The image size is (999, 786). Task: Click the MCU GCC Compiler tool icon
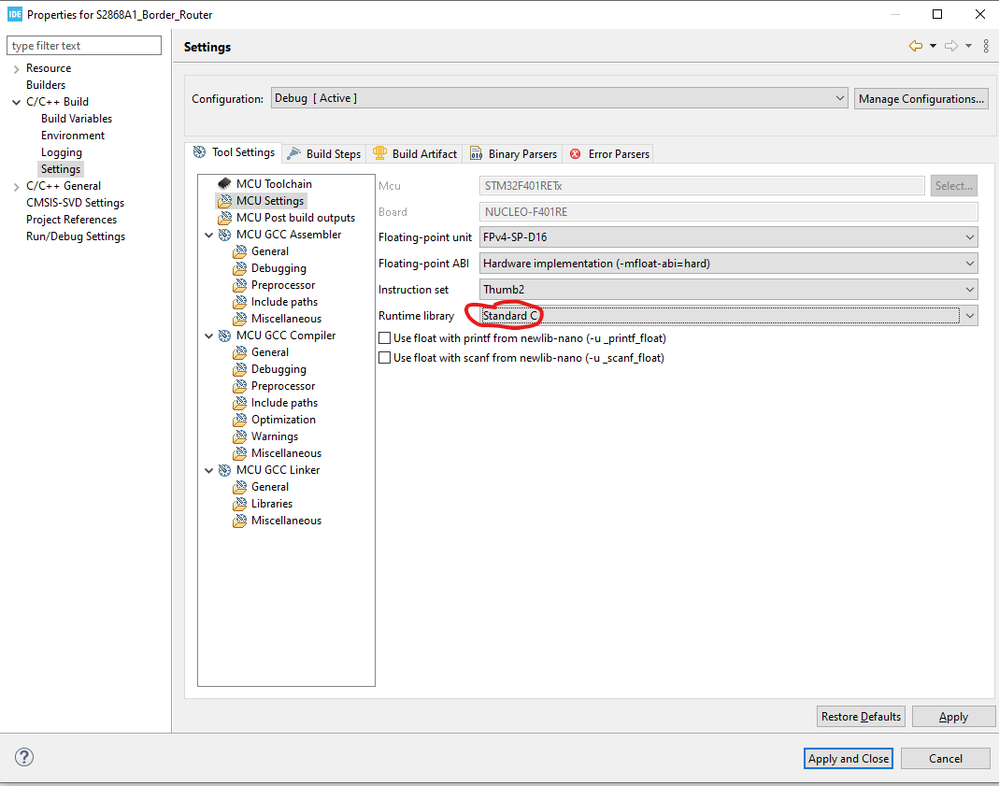click(224, 335)
